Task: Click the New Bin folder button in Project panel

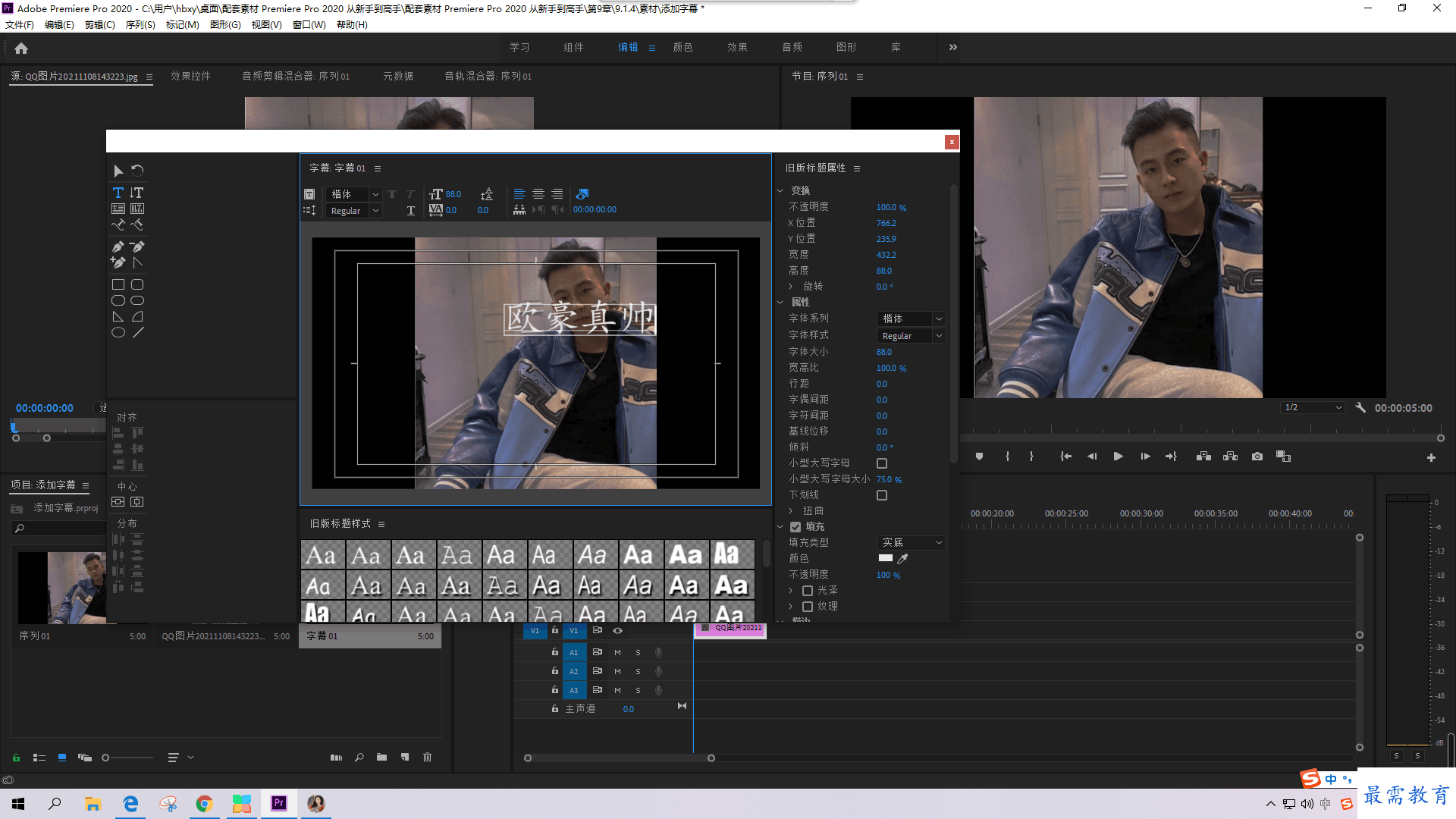Action: click(x=381, y=758)
